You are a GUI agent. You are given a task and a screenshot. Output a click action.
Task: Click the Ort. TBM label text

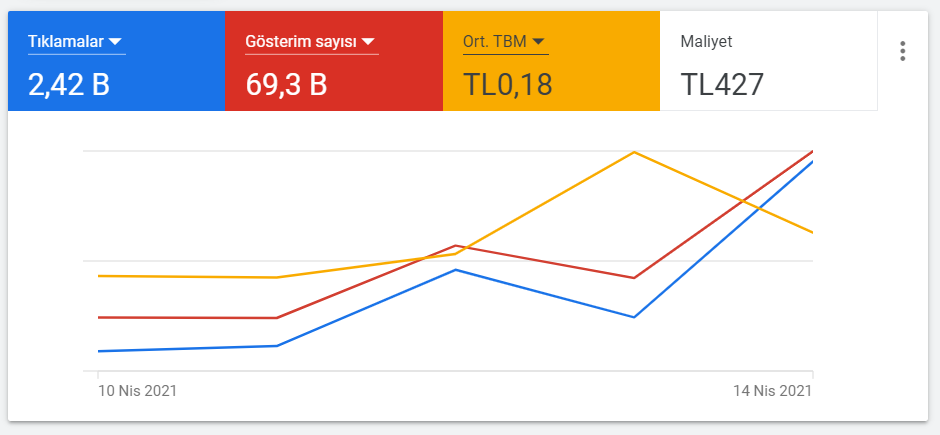coord(495,41)
